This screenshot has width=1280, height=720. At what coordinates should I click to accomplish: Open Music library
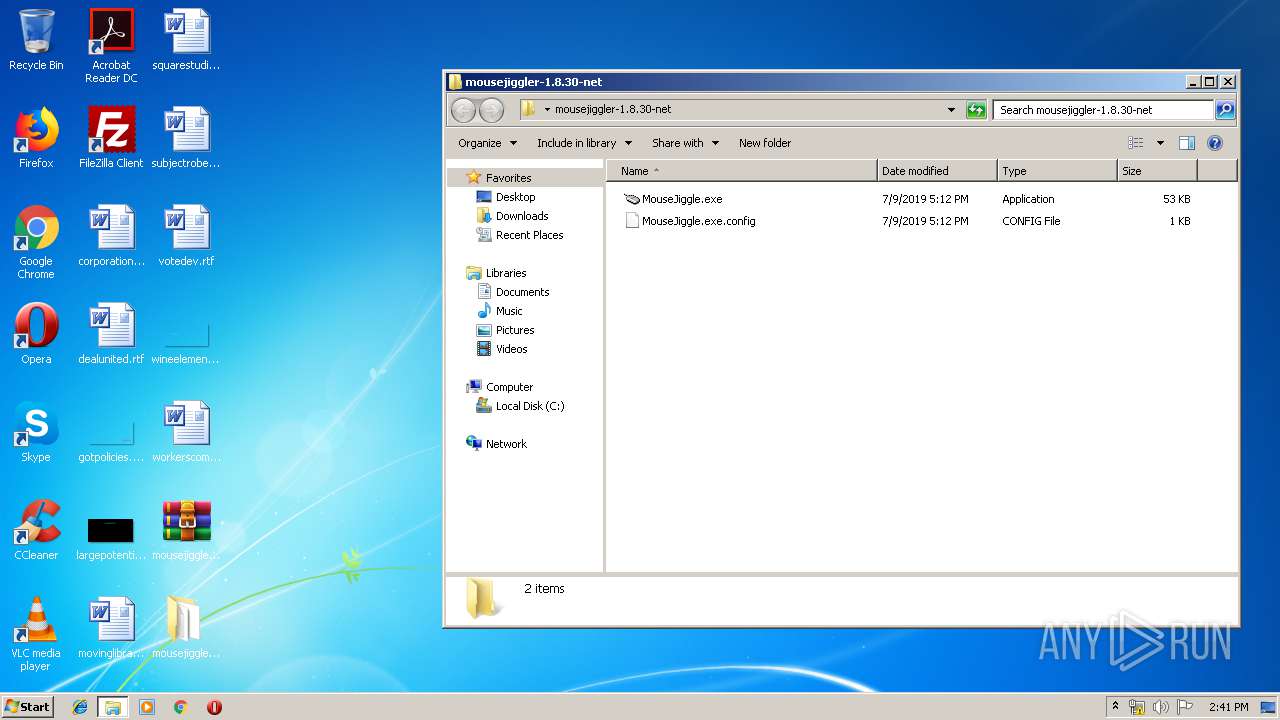pyautogui.click(x=509, y=311)
